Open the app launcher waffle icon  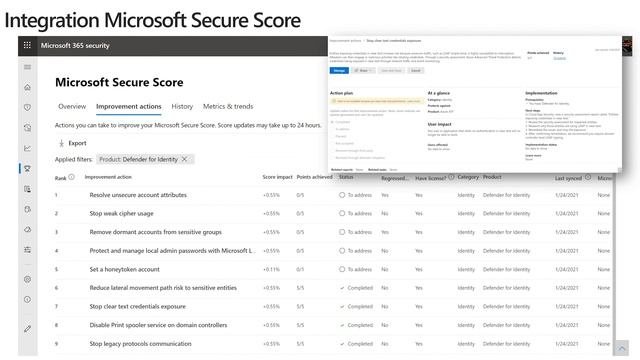click(x=27, y=45)
